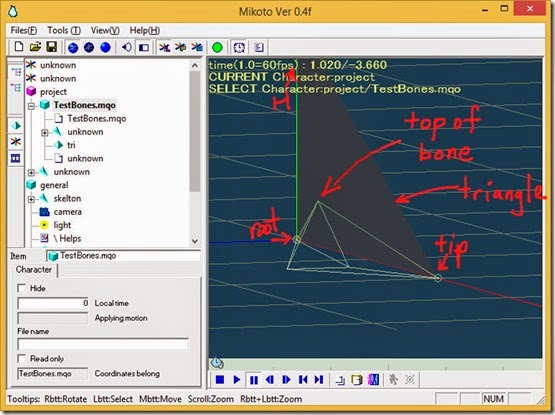This screenshot has width=555, height=415.
Task: Click the speaker sound toolbar icon
Action: pyautogui.click(x=127, y=47)
